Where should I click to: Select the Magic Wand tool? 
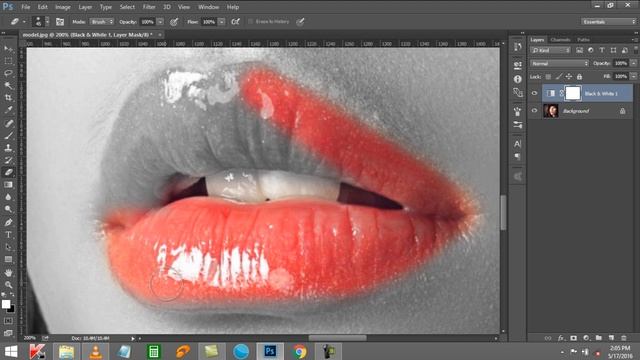pos(8,86)
